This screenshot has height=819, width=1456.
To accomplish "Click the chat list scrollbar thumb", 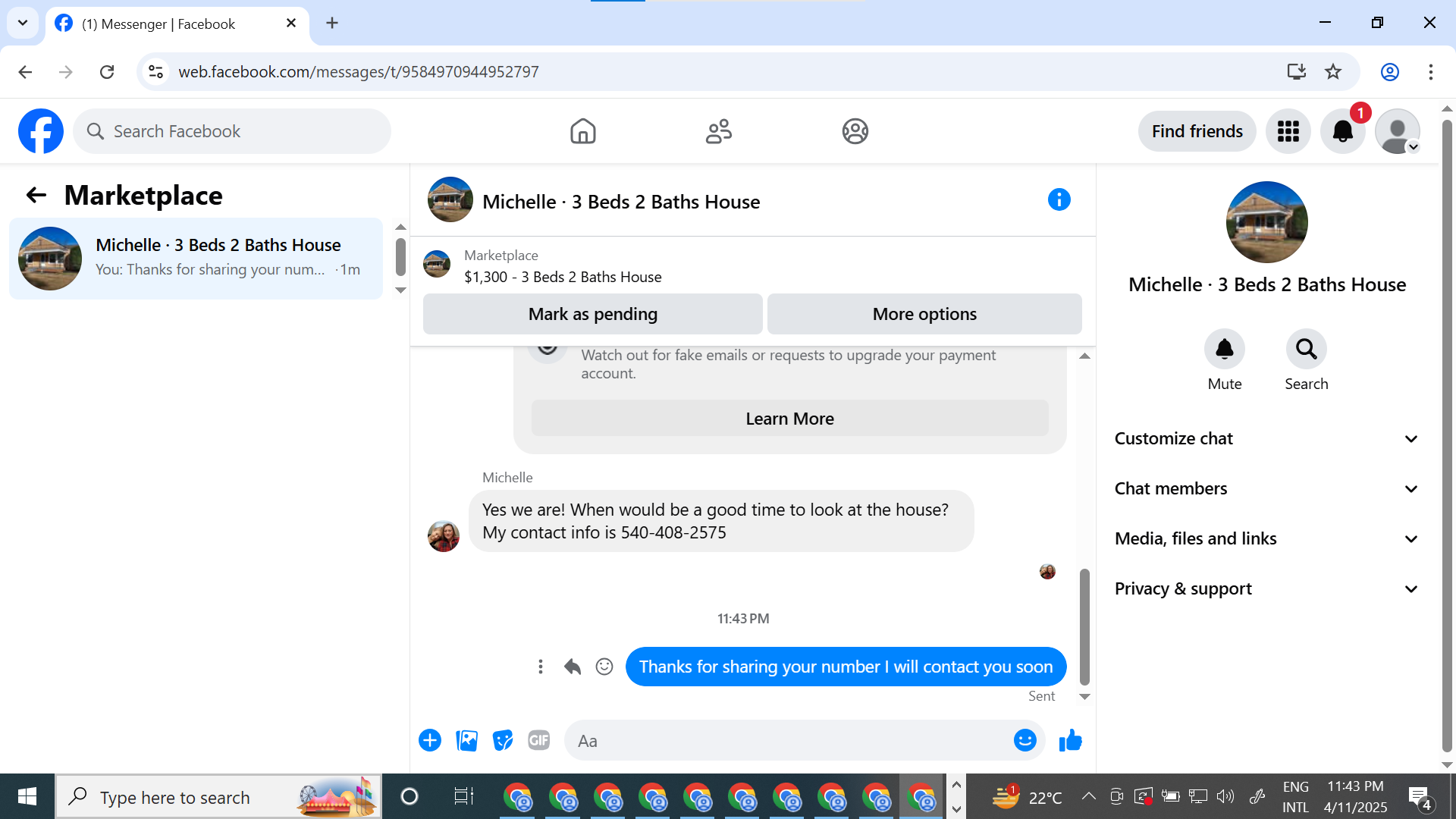I will (400, 257).
